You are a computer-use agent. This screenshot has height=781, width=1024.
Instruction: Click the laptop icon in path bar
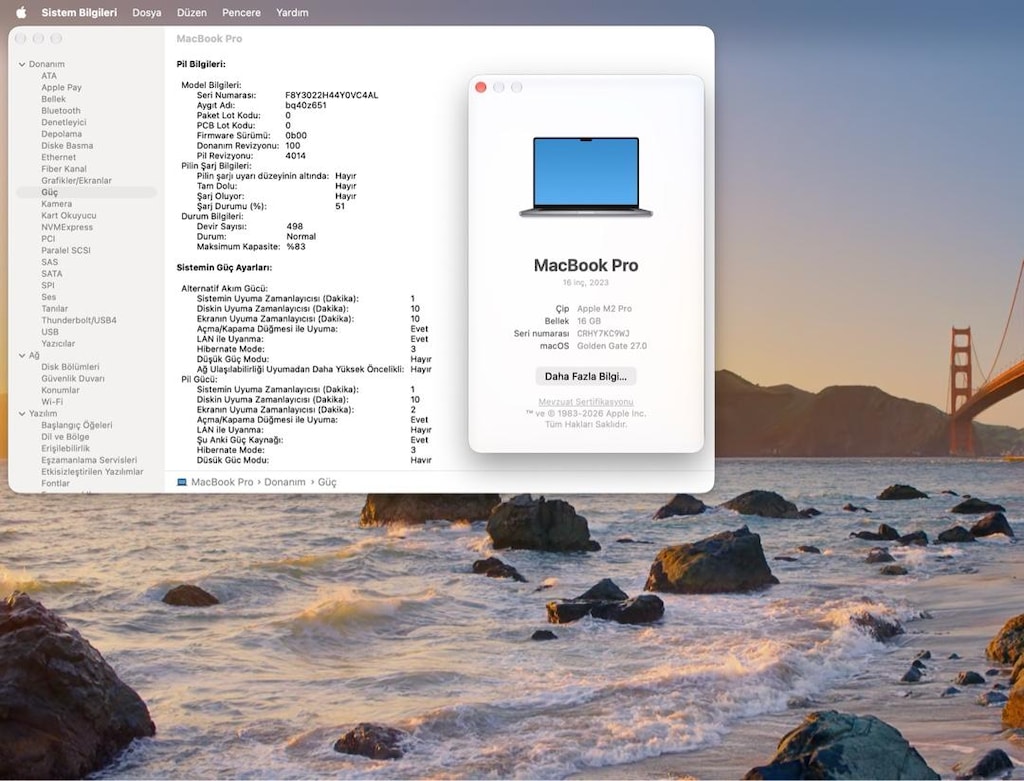182,482
